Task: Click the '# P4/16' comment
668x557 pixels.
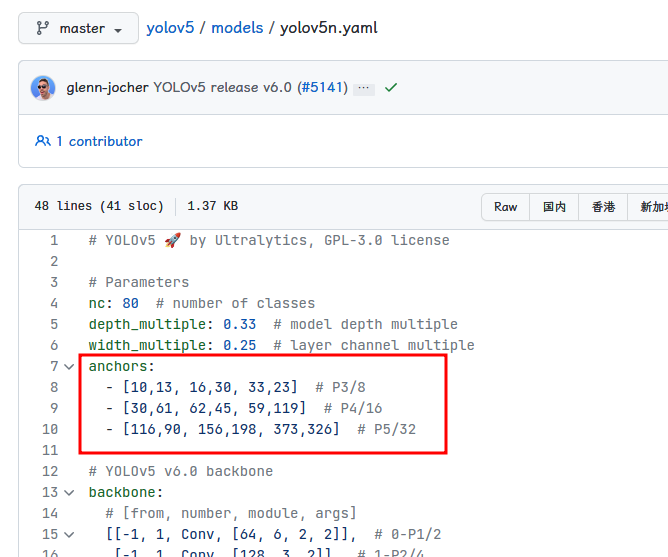Action: 353,408
